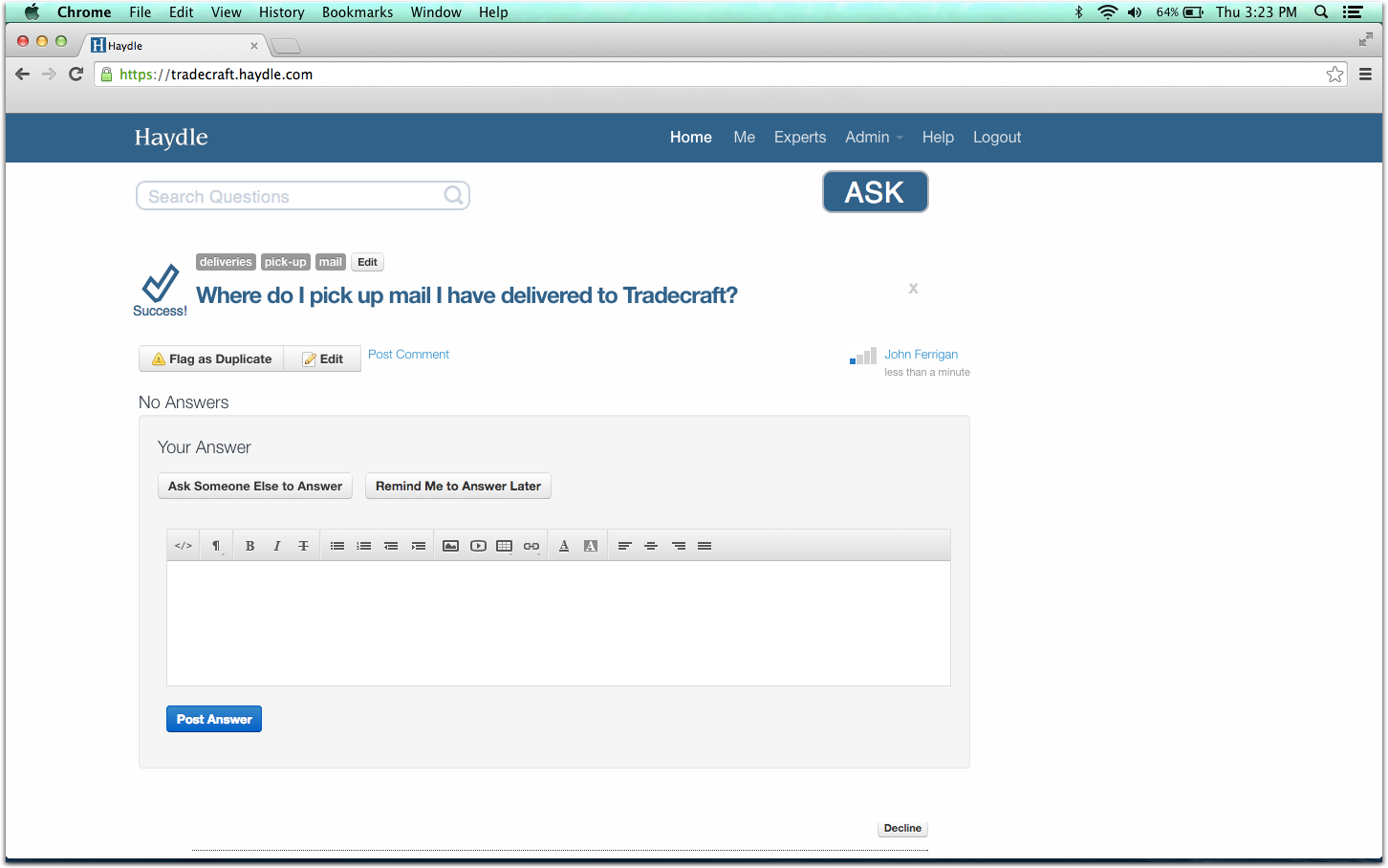1388x868 pixels.
Task: Click the Haydle logo text
Action: coord(171,137)
